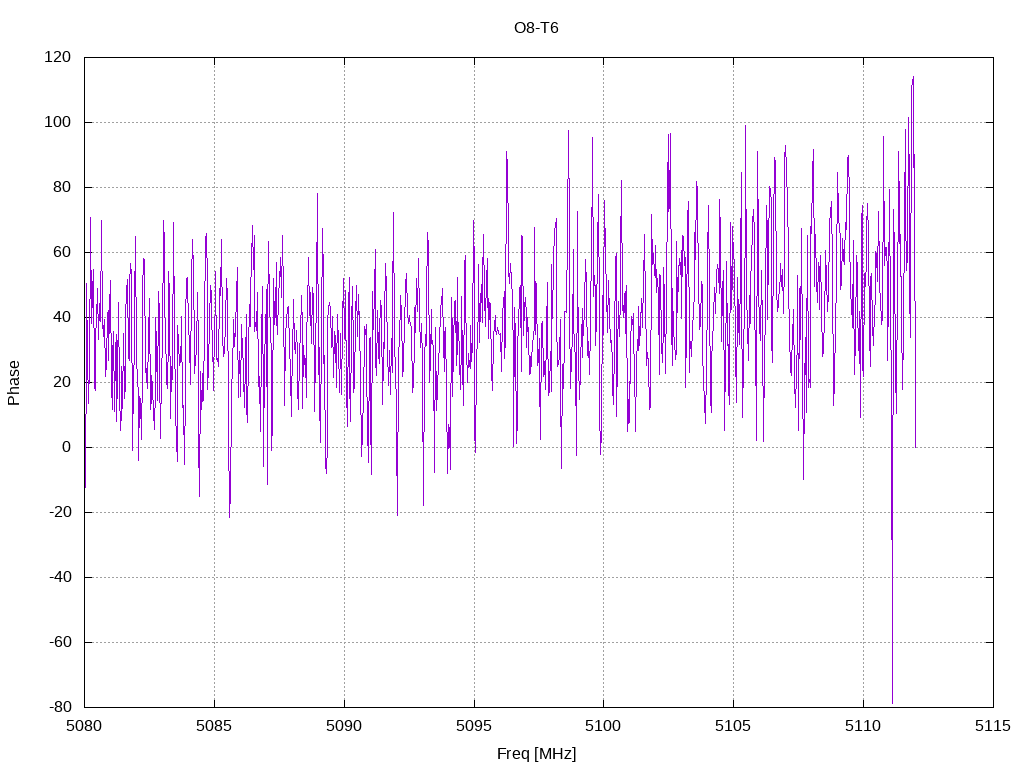Click the x-axis tick label 5085
Screen dimensions: 1024x768
pos(214,726)
